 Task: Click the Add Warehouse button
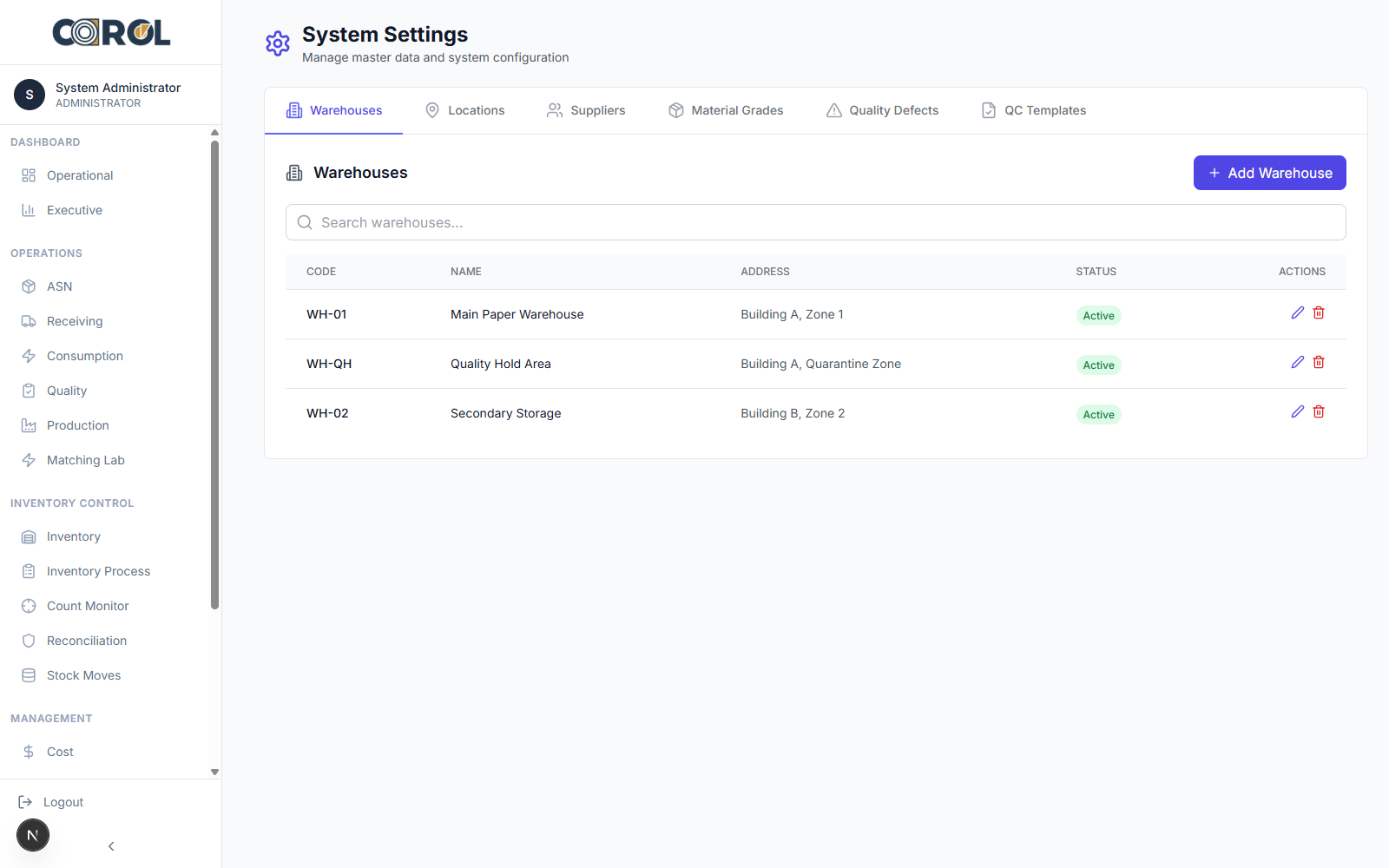click(x=1269, y=173)
